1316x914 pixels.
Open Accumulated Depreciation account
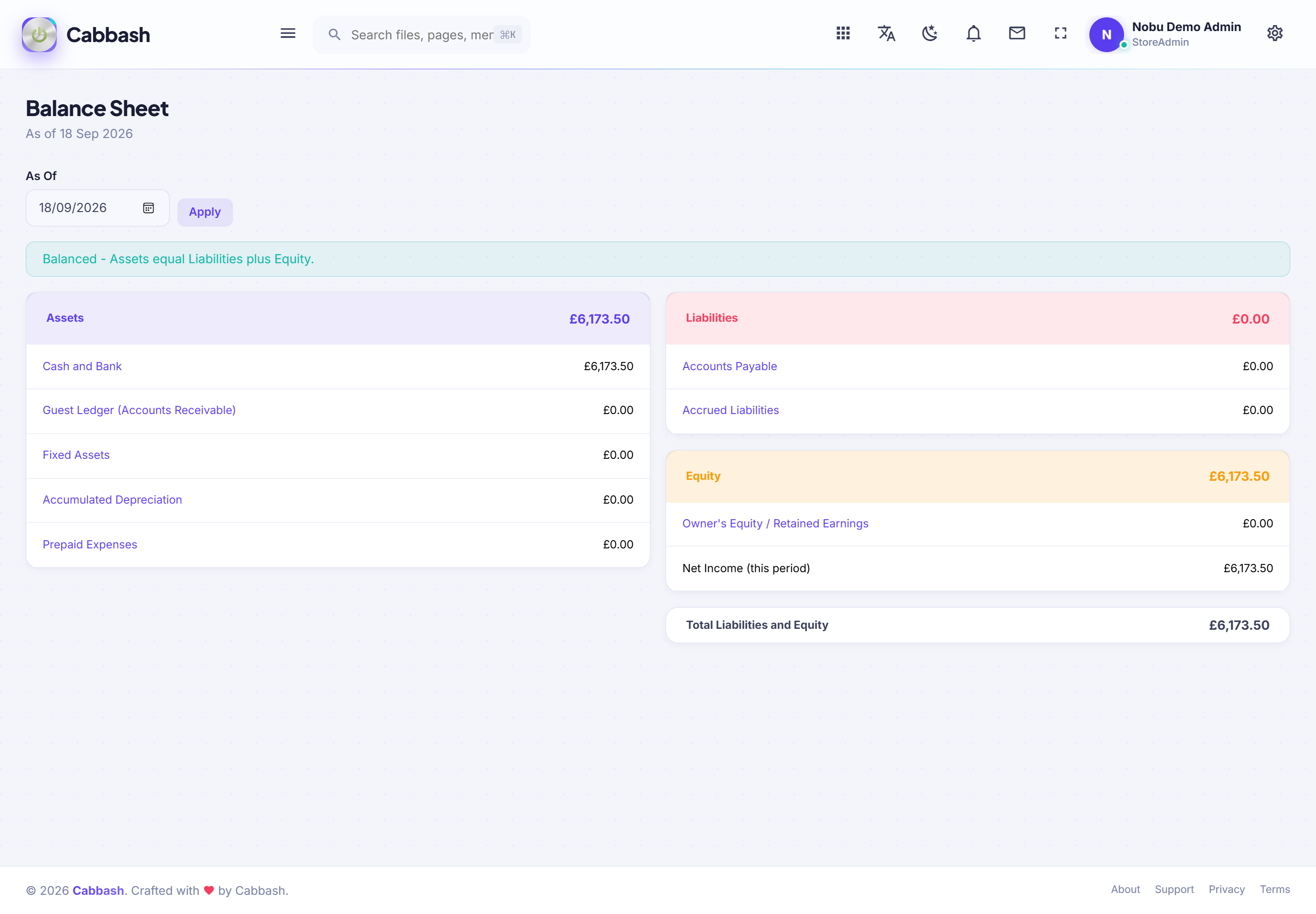point(112,500)
